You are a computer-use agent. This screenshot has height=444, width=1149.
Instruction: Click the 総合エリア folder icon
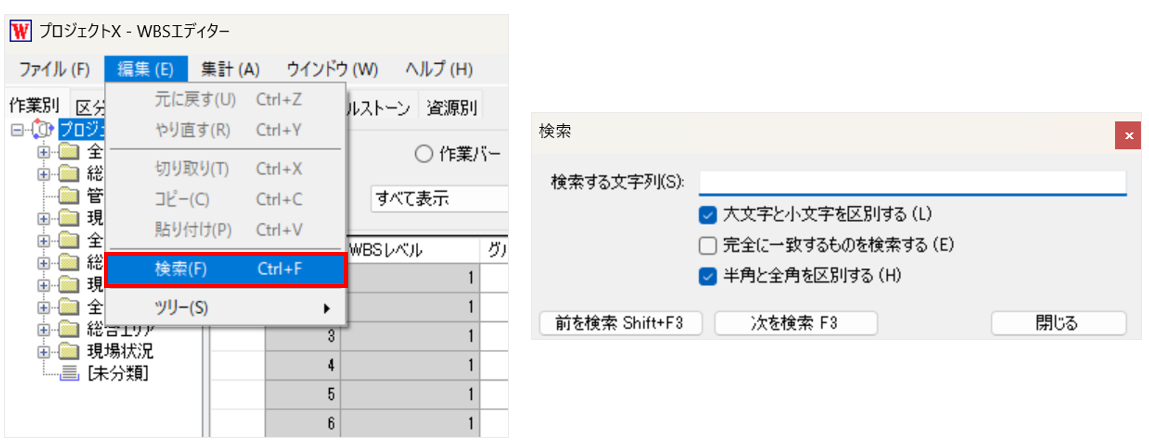click(69, 328)
